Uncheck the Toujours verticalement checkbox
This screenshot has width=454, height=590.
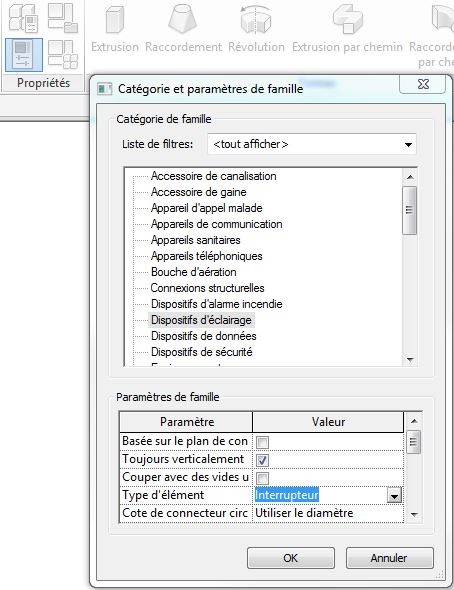coord(262,460)
